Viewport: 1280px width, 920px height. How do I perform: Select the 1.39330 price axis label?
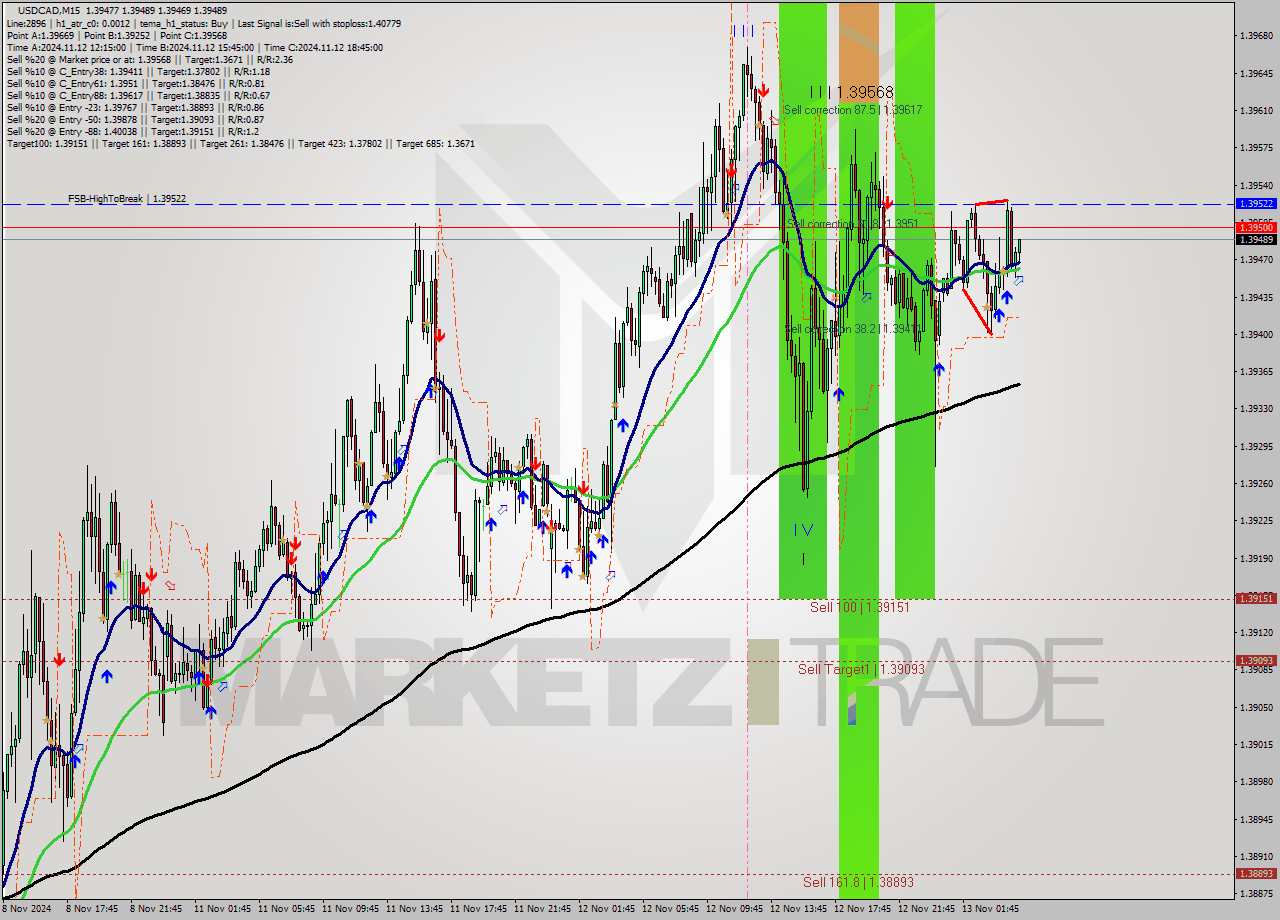click(1256, 409)
